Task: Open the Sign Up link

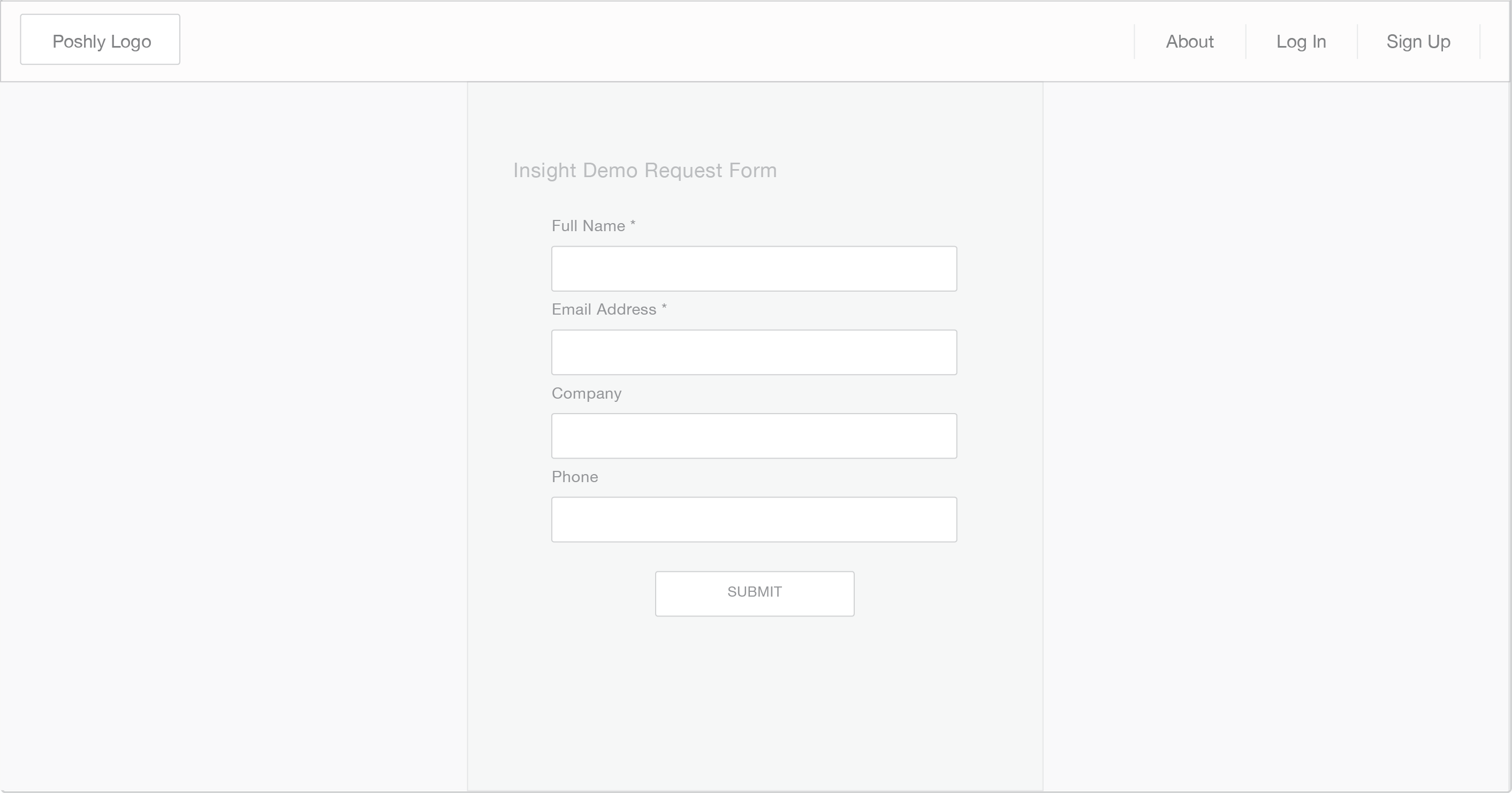Action: pyautogui.click(x=1418, y=42)
